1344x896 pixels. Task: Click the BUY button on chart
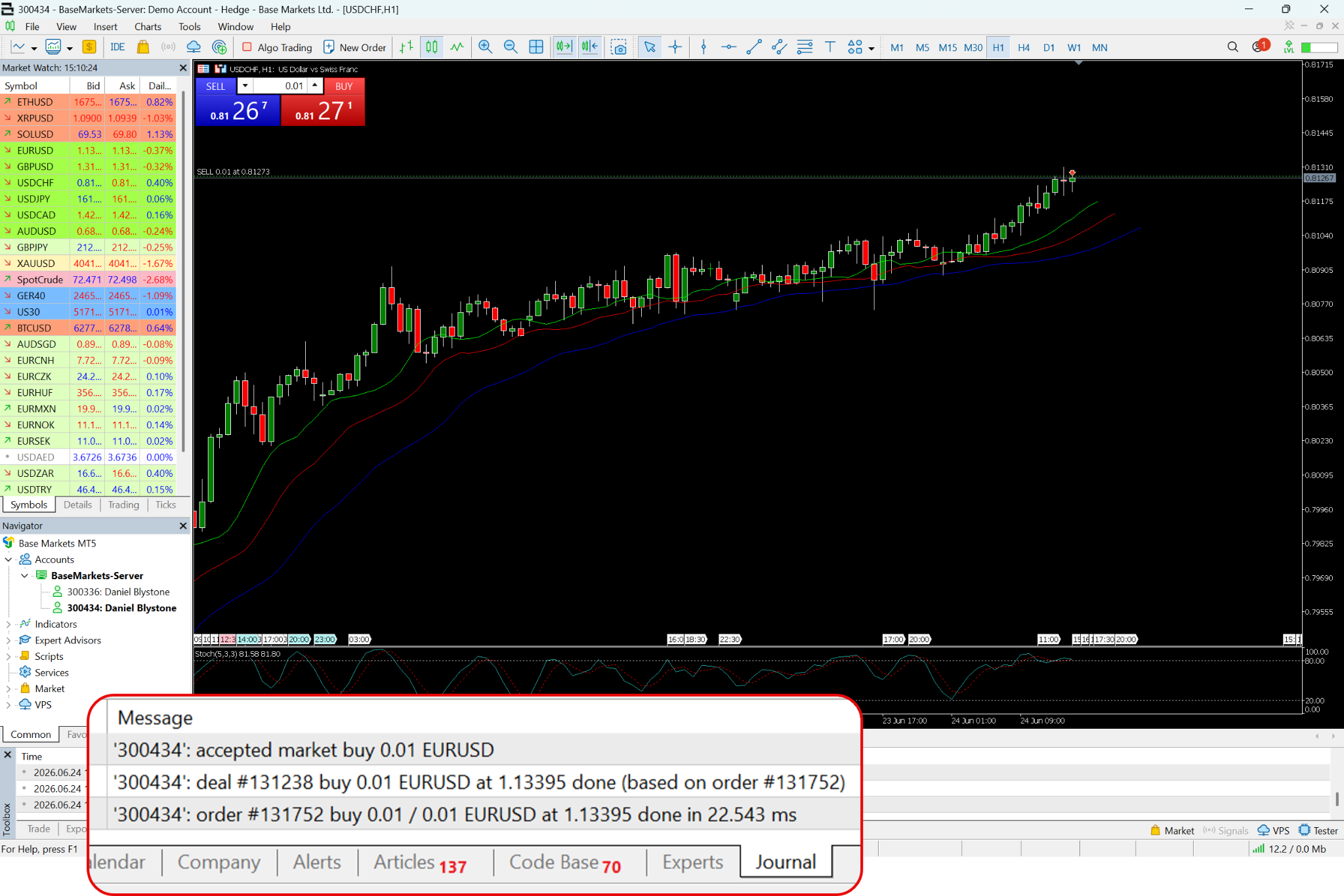pos(344,86)
